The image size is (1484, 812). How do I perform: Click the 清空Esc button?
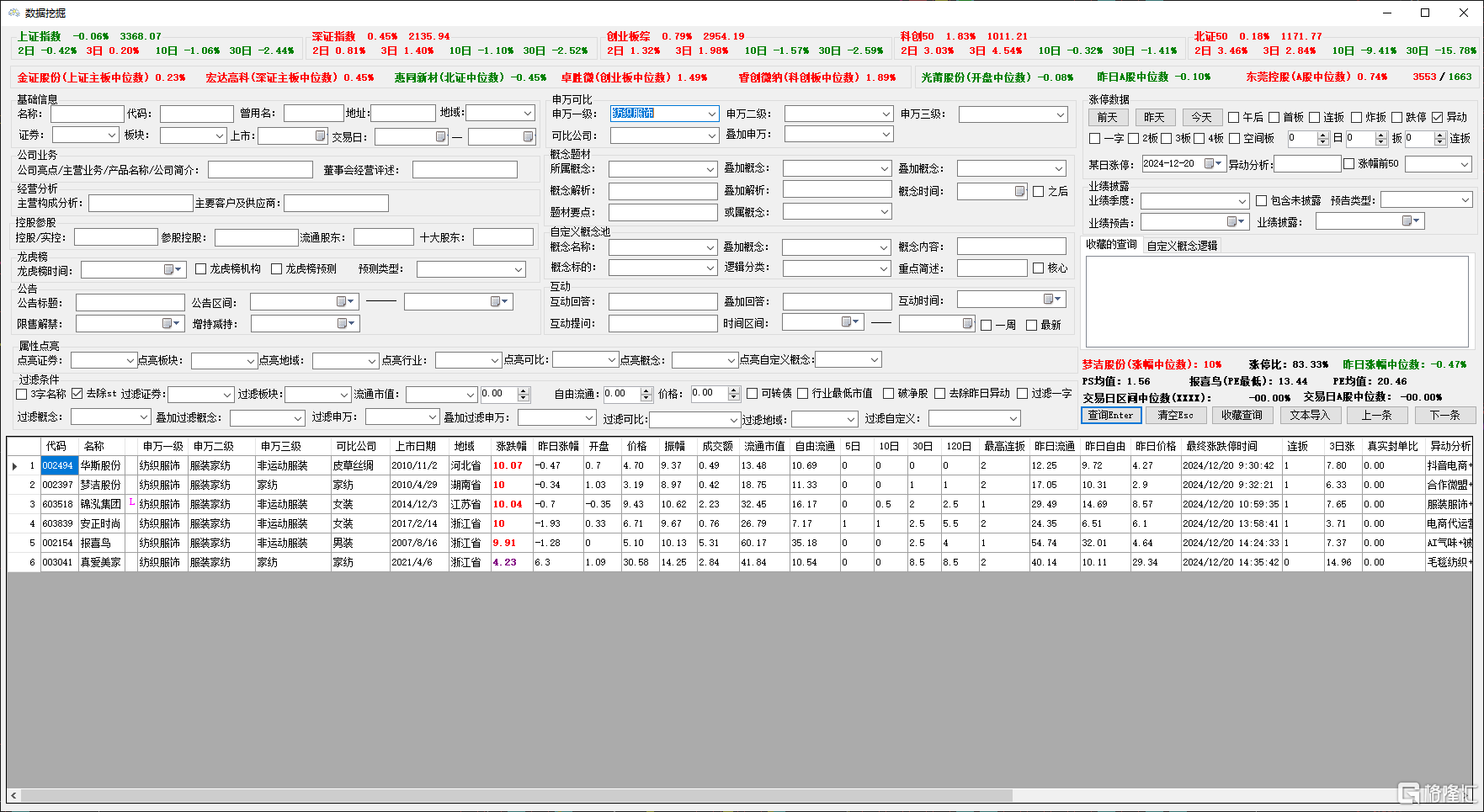tap(1176, 415)
